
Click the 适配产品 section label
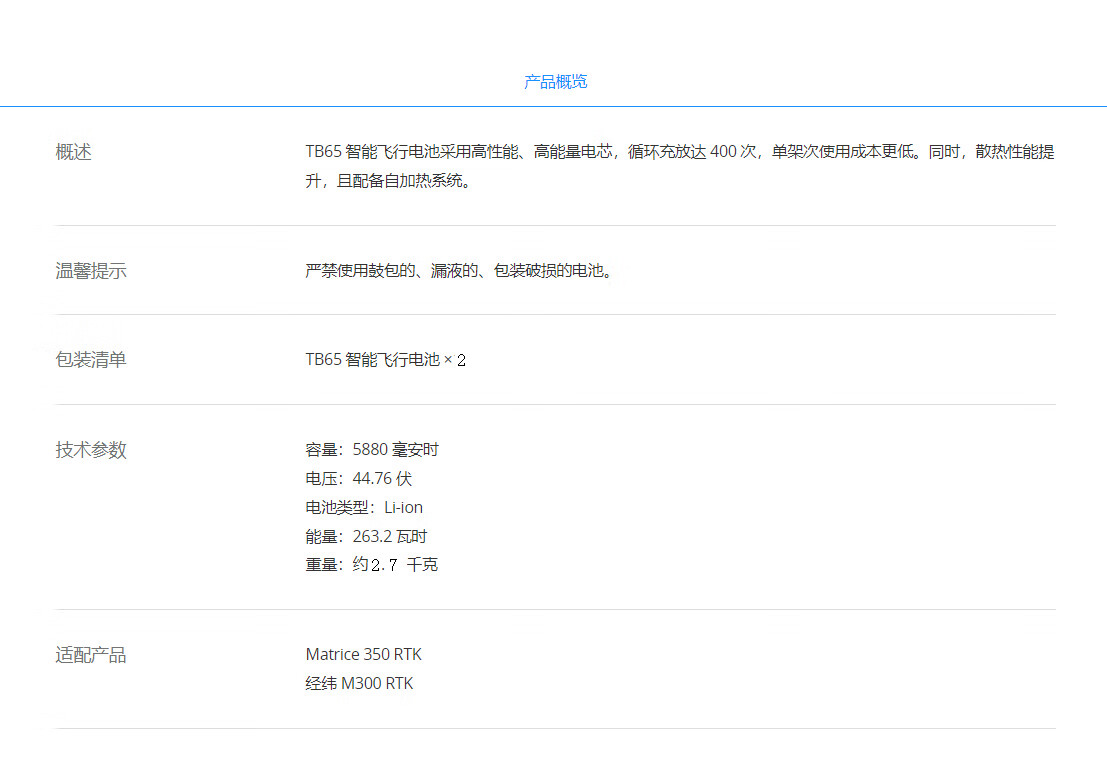click(x=91, y=656)
